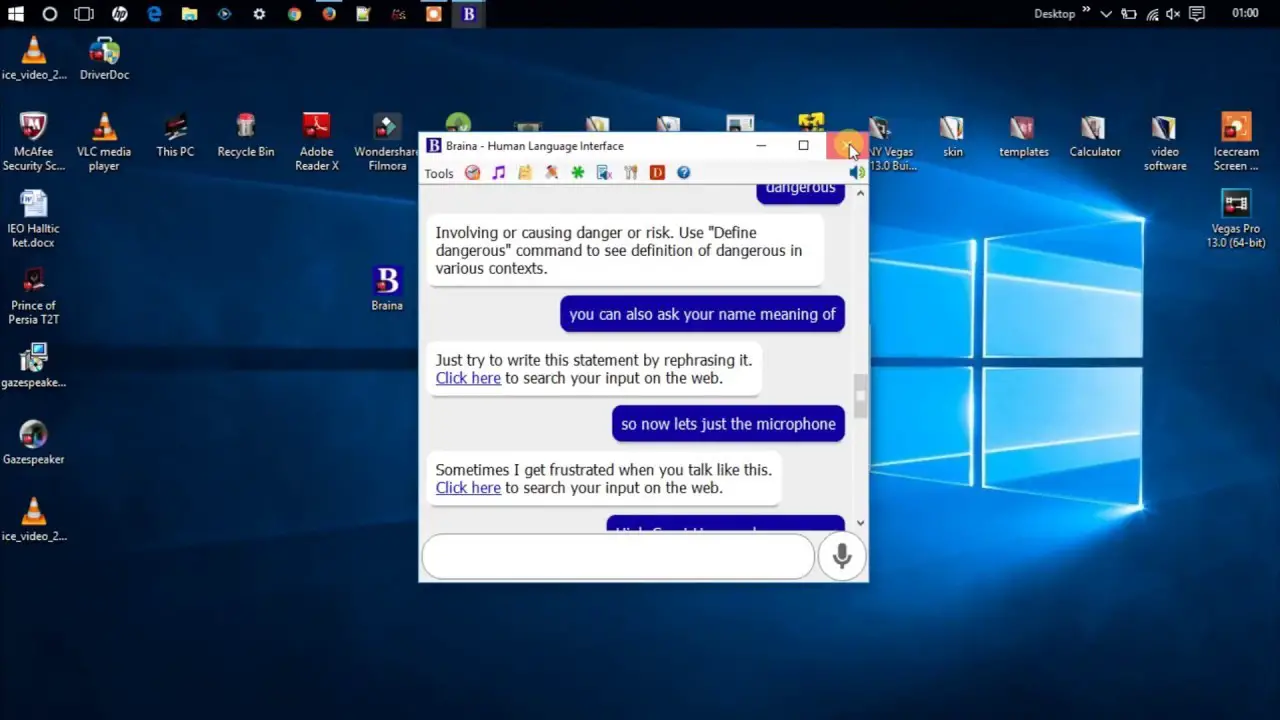Select the skin desktop icon
Viewport: 1280px width, 720px height.
pyautogui.click(x=952, y=135)
